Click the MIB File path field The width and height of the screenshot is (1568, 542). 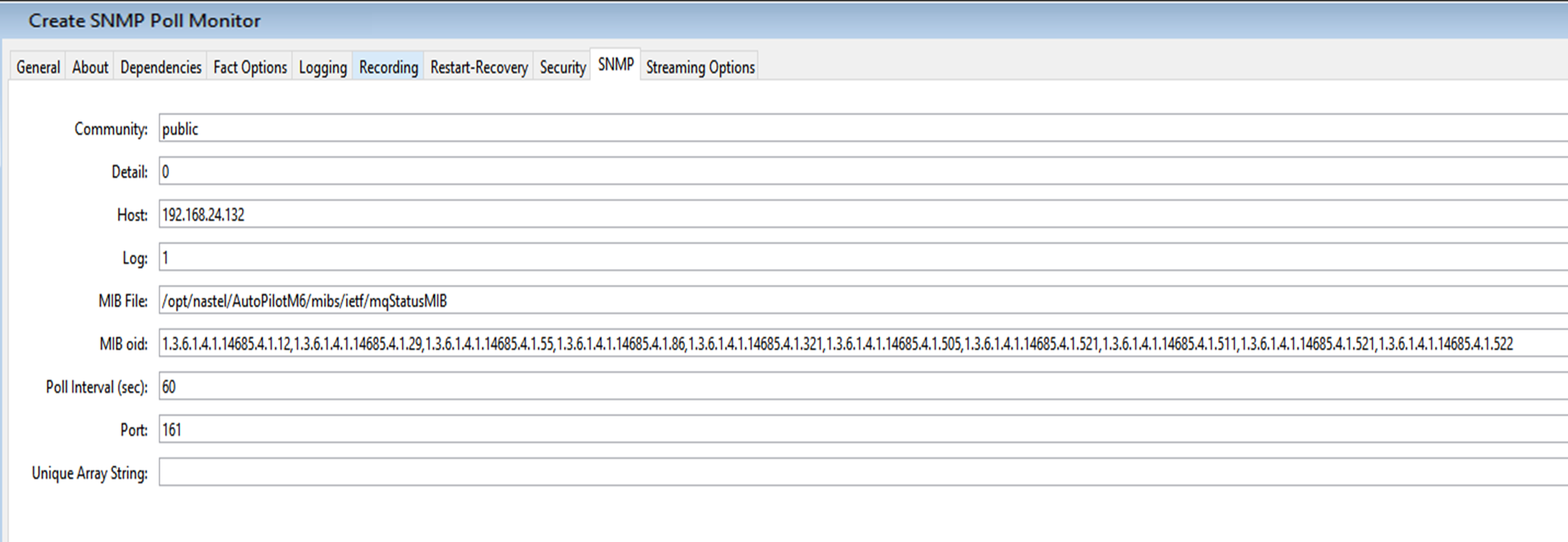pyautogui.click(x=863, y=301)
